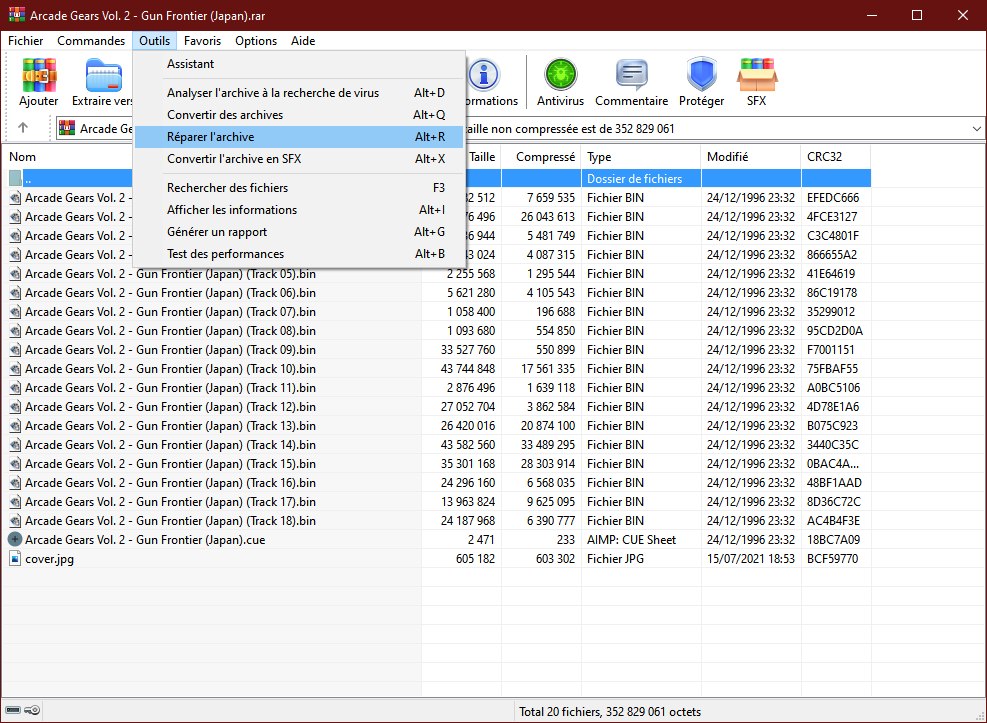Viewport: 987px width, 723px height.
Task: Select Gun Frontier (Japan) (Track 08).bin
Action: tap(171, 330)
